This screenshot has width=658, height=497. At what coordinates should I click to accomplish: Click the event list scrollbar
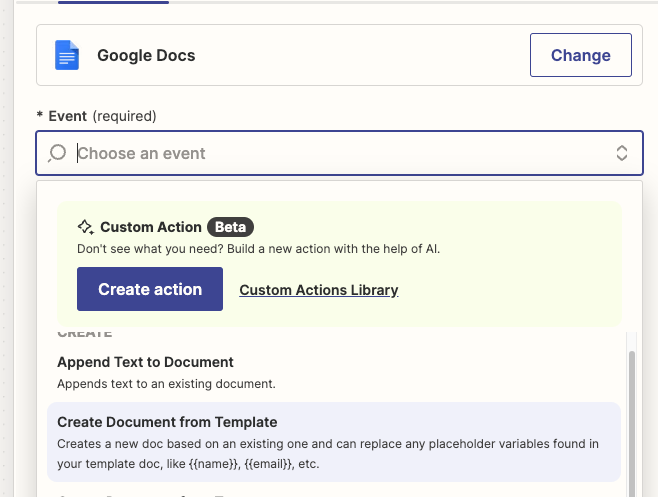(x=632, y=424)
